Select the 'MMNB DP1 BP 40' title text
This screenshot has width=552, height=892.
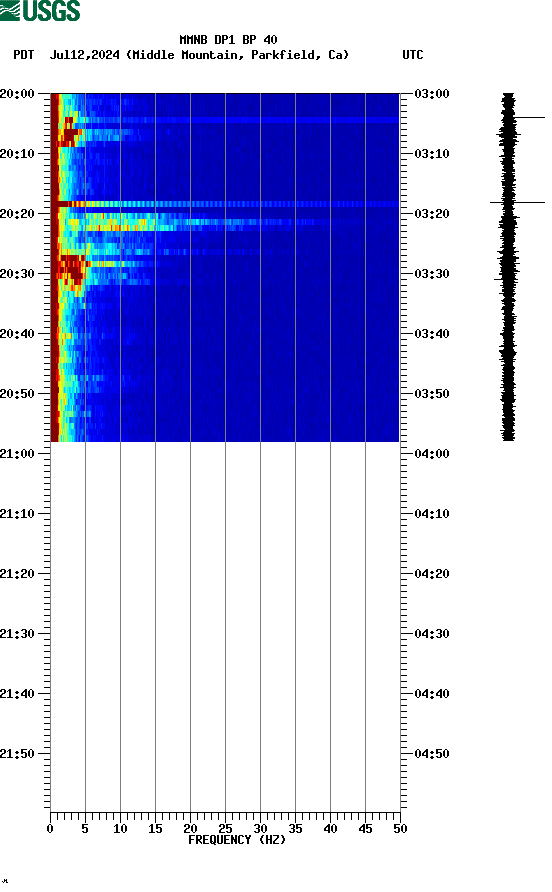[x=228, y=40]
